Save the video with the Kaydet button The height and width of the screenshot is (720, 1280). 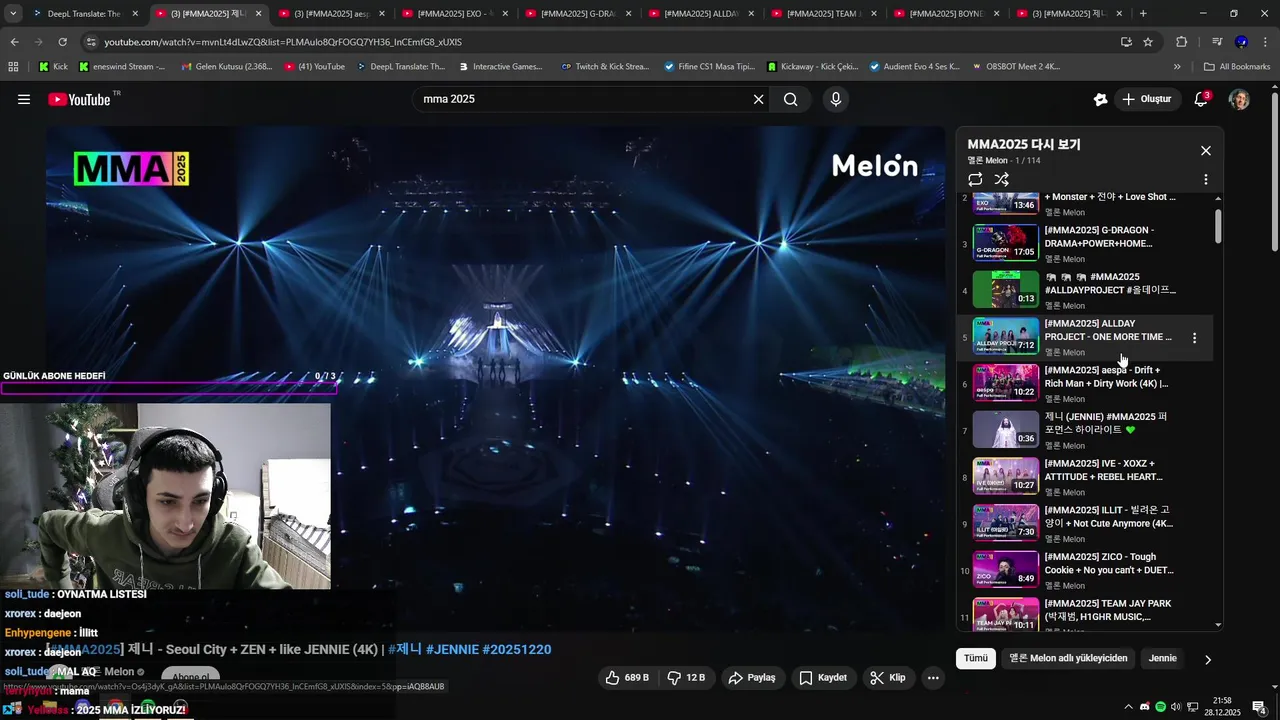click(822, 677)
